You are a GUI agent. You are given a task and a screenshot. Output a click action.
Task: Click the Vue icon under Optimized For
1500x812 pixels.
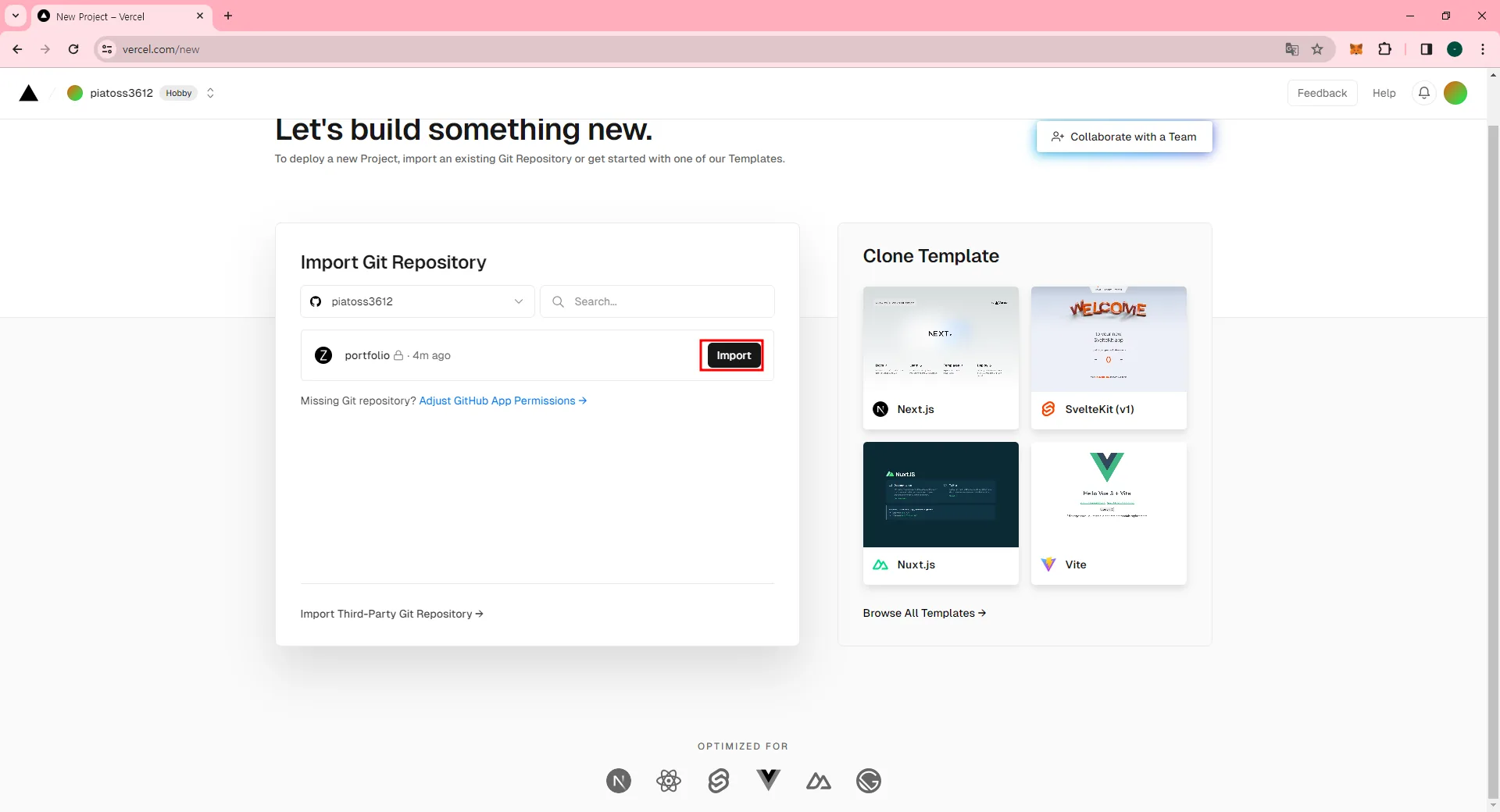tap(769, 780)
